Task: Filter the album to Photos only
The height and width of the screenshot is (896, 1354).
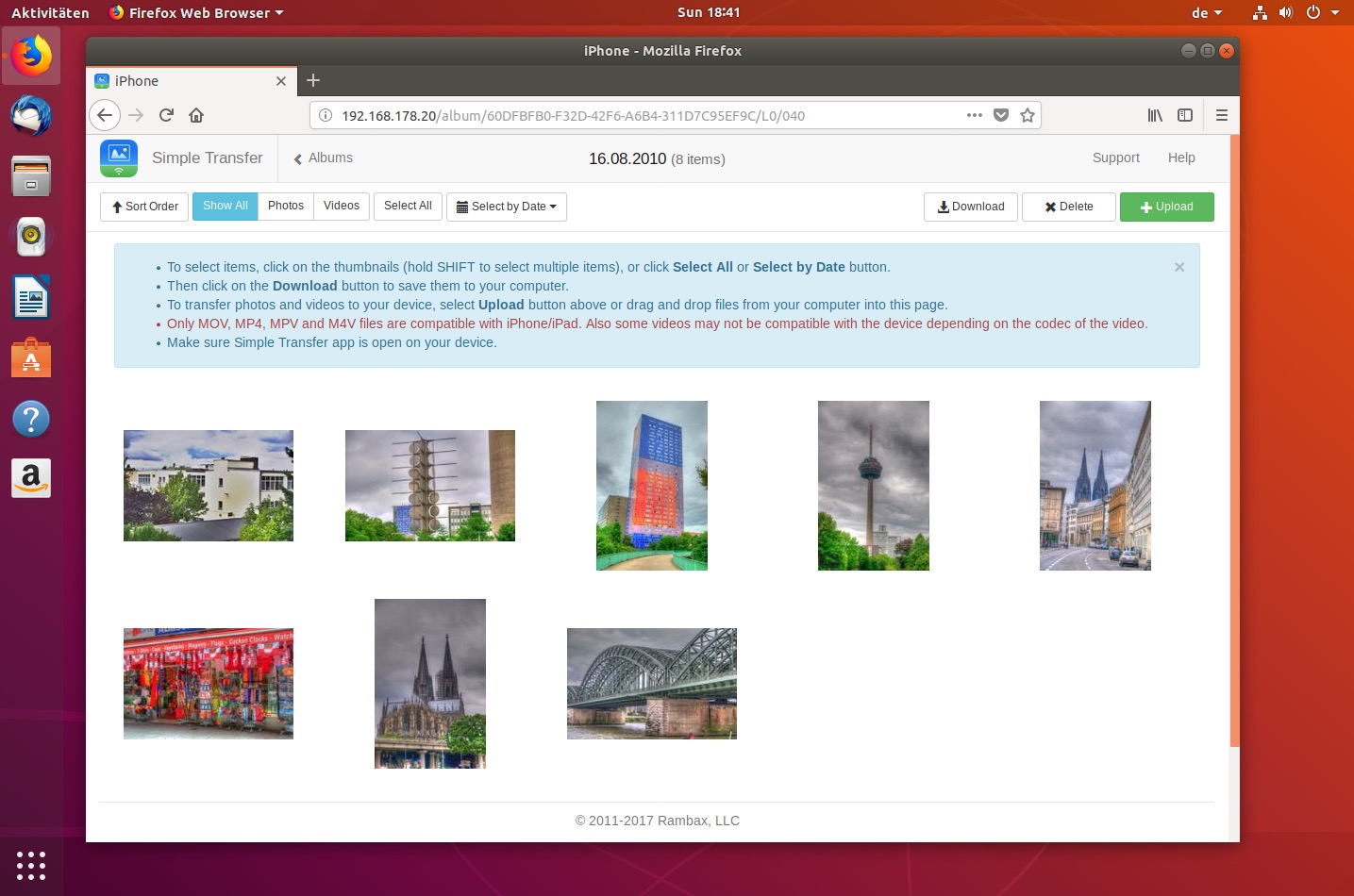Action: click(x=285, y=206)
